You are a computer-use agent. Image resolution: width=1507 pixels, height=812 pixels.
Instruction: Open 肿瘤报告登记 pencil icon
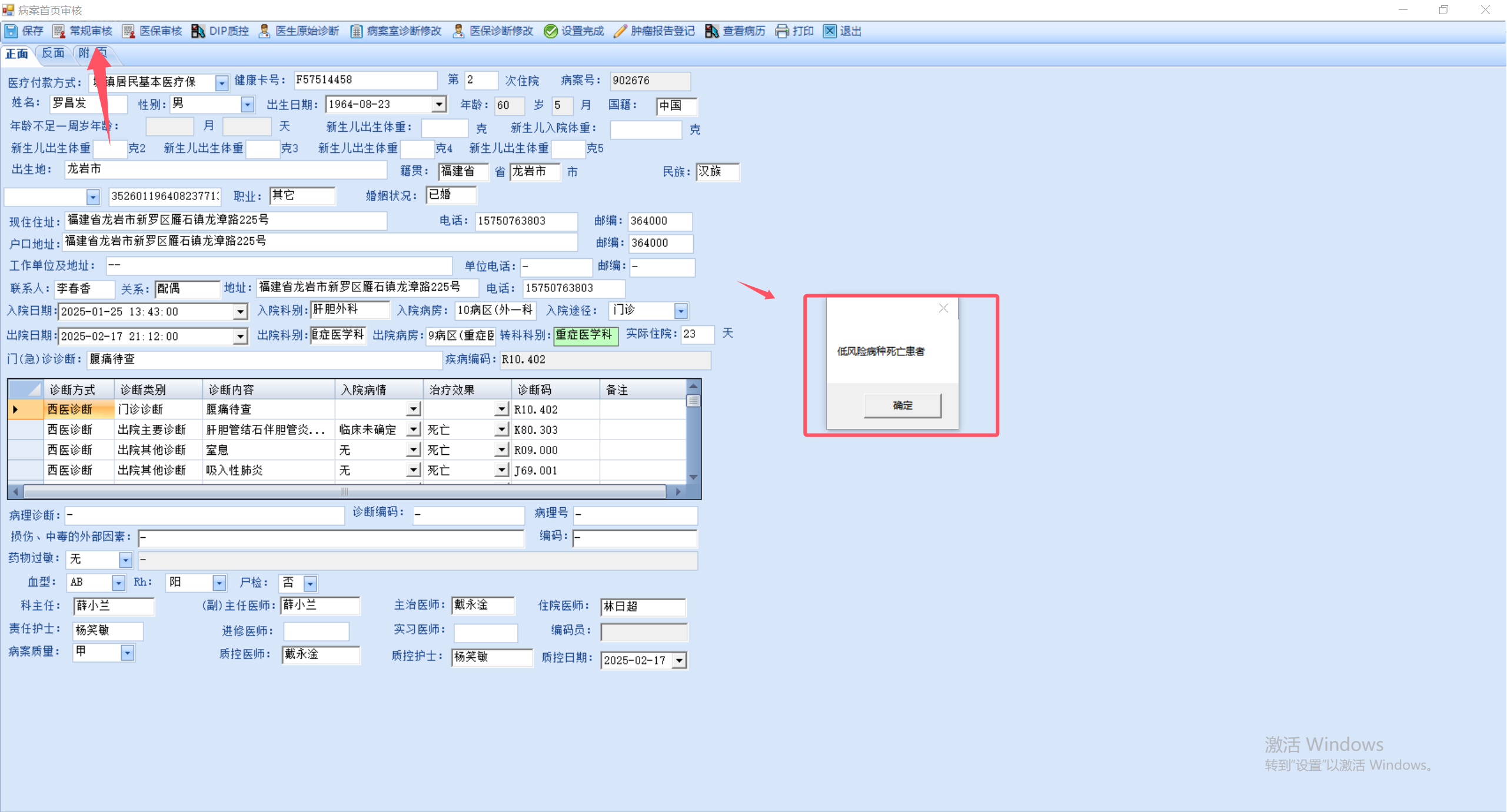click(620, 31)
